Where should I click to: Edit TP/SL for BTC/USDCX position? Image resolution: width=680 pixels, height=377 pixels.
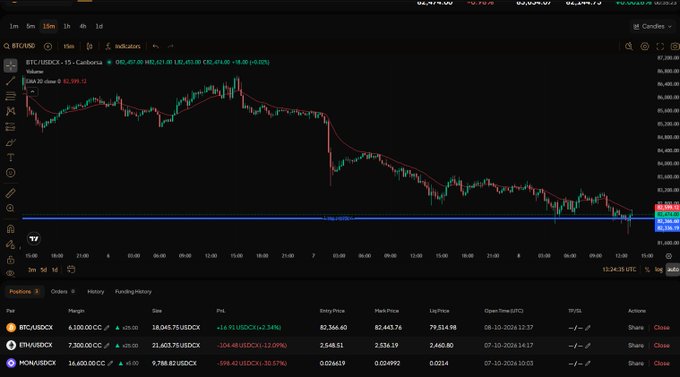pos(588,328)
